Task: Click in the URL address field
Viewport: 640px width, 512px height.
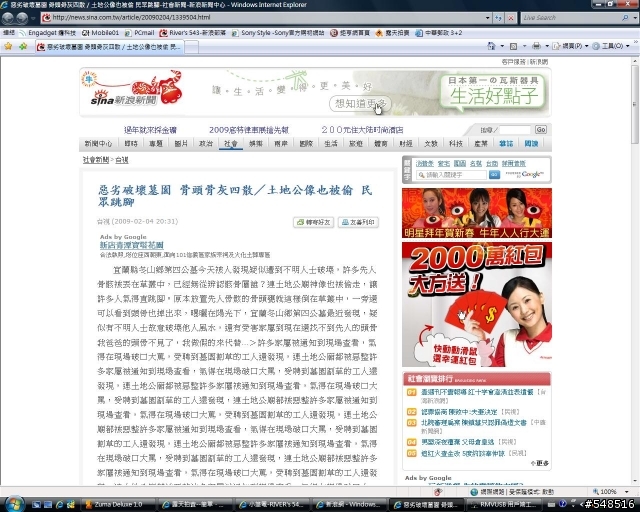Action: [265, 18]
